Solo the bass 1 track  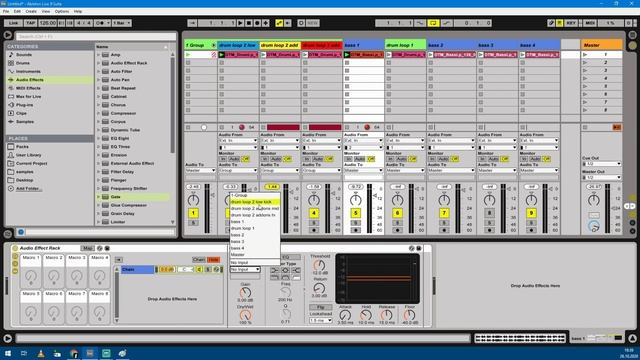click(356, 223)
